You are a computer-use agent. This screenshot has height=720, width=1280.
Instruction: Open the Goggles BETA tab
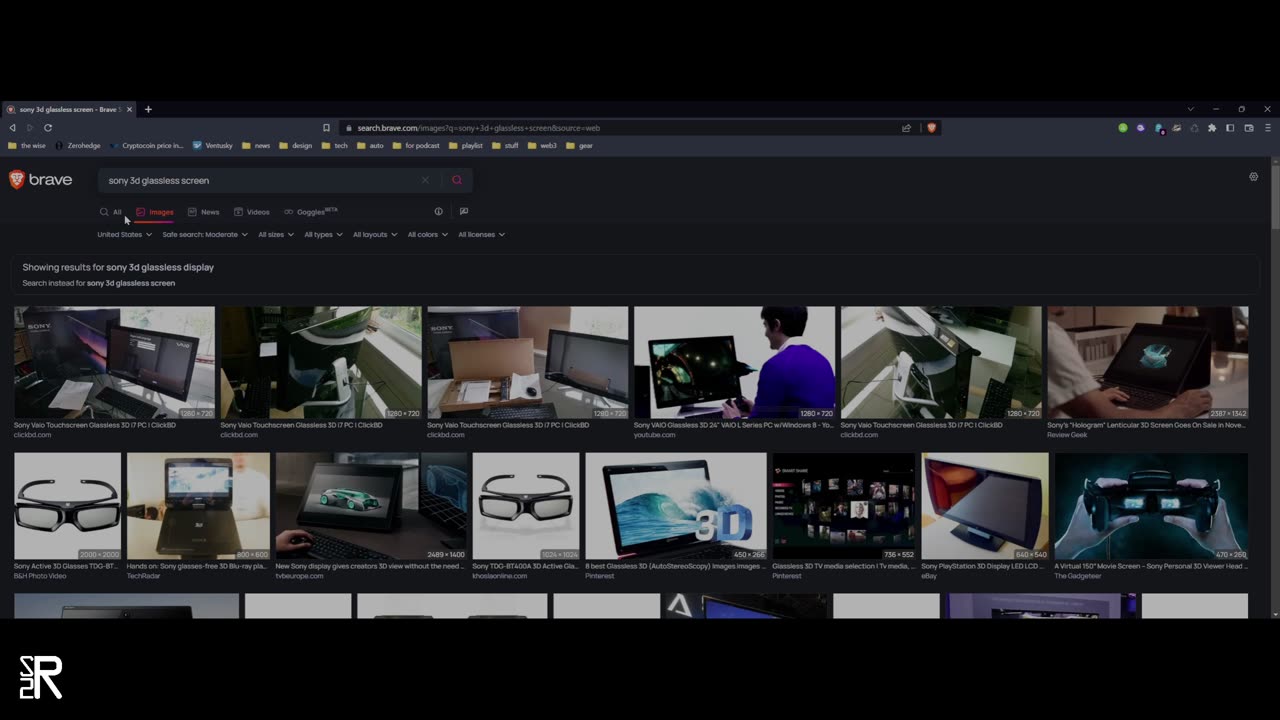point(311,212)
